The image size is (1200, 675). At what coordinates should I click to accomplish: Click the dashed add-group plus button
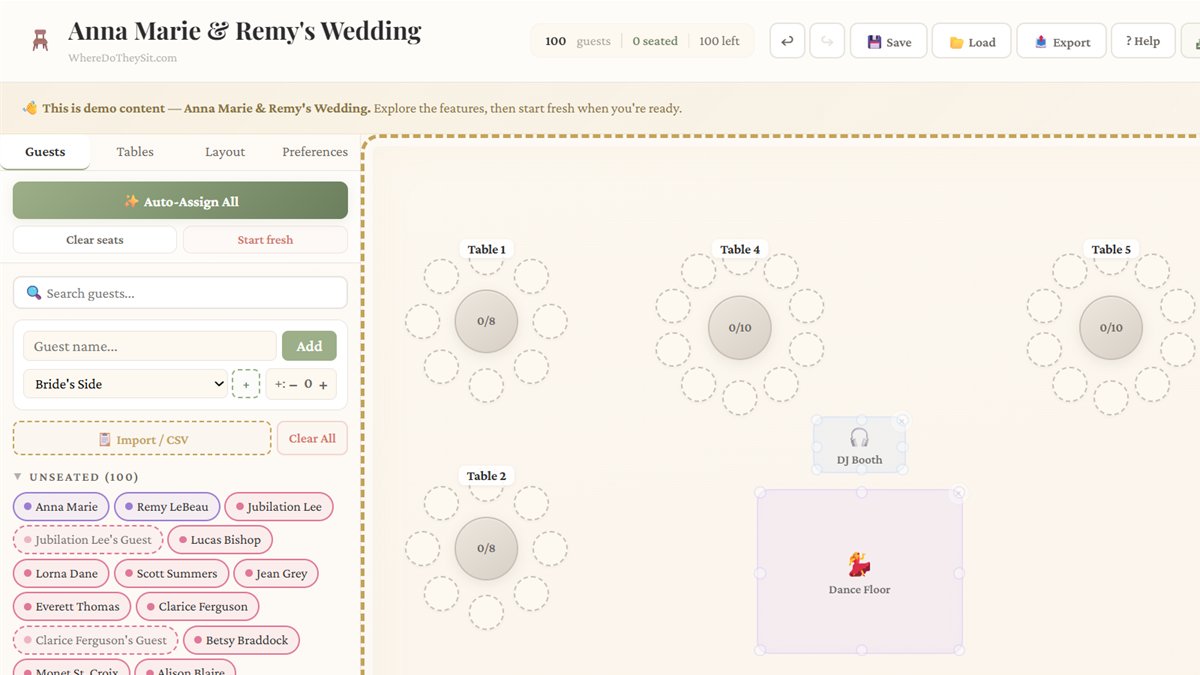246,384
